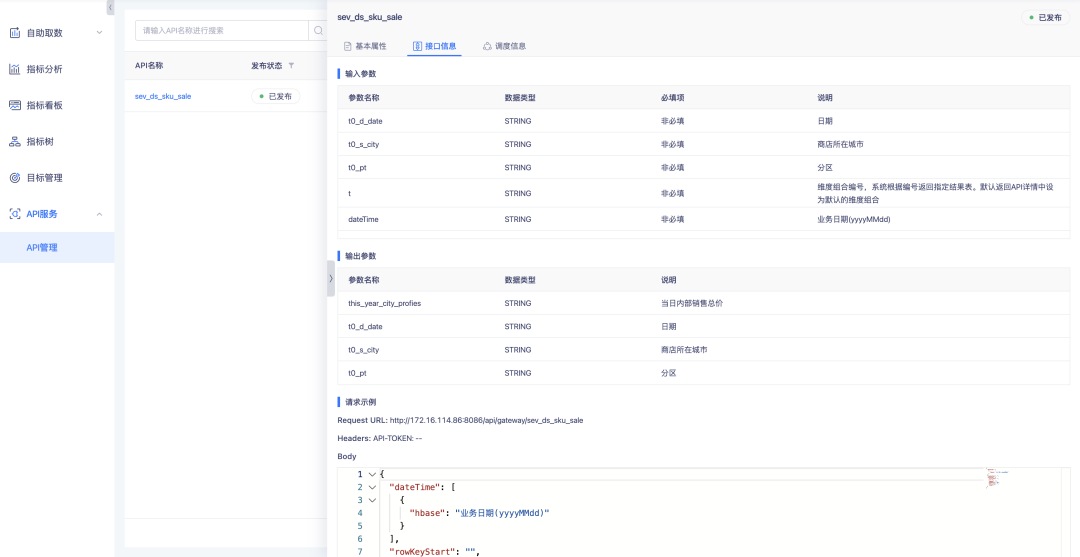Select API管理 submenu item
This screenshot has height=557, width=1080.
coord(57,247)
